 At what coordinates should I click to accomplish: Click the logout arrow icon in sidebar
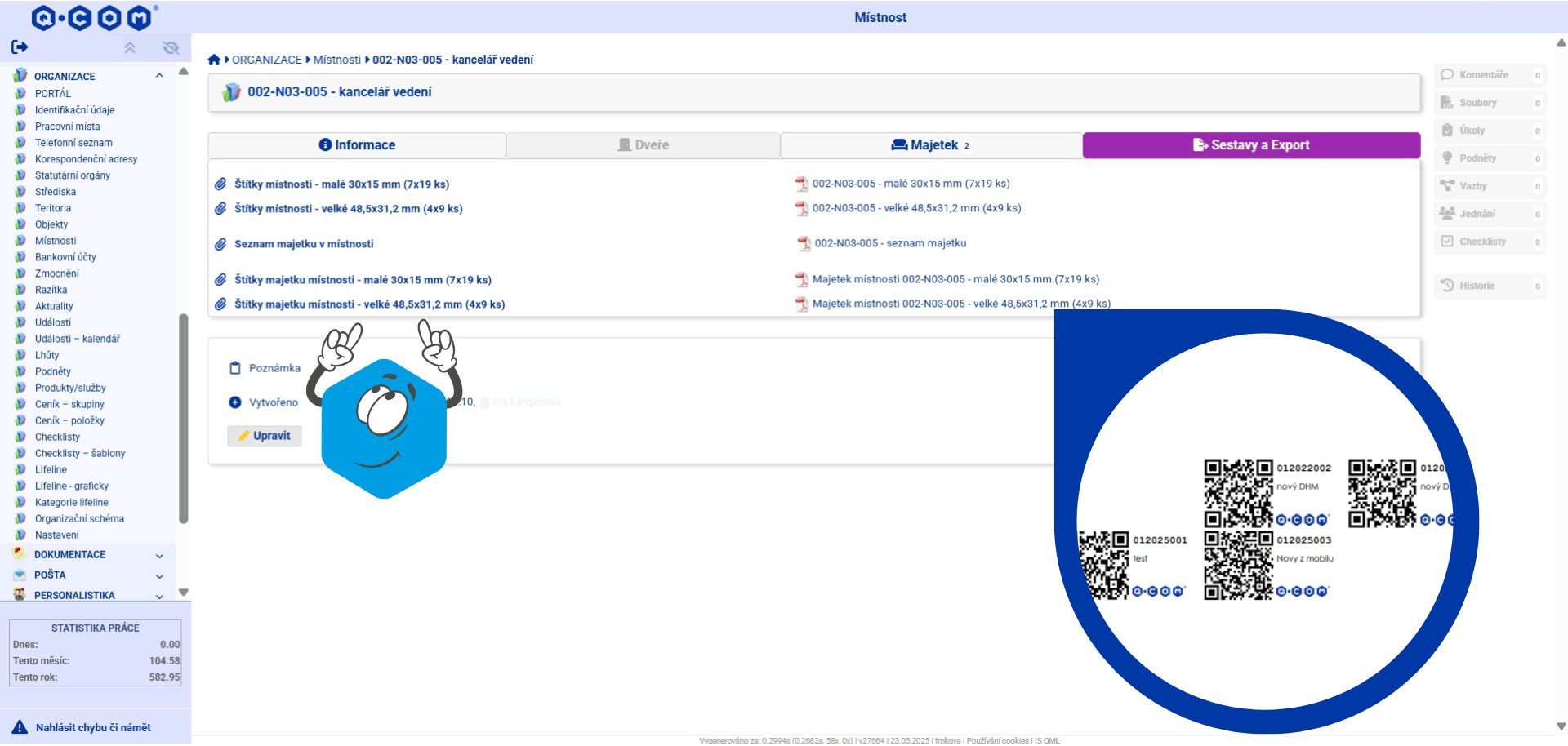click(x=20, y=47)
